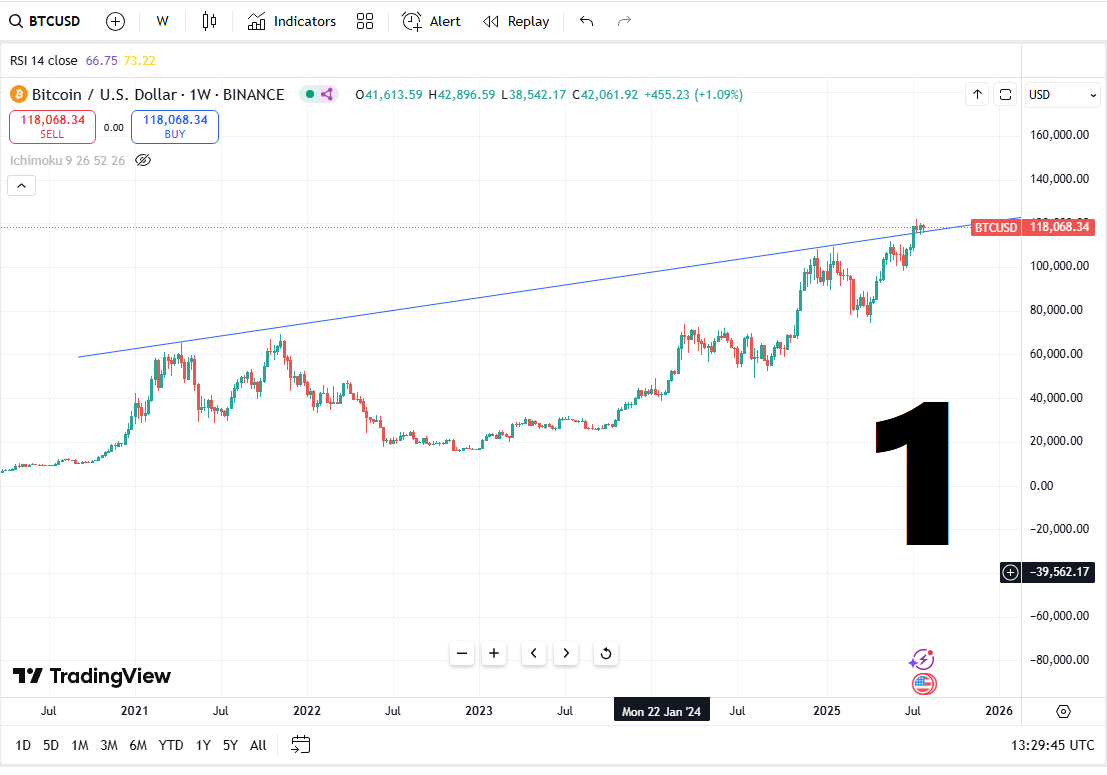Viewport: 1107px width, 775px height.
Task: Open the W timeframe interval selector
Action: point(162,21)
